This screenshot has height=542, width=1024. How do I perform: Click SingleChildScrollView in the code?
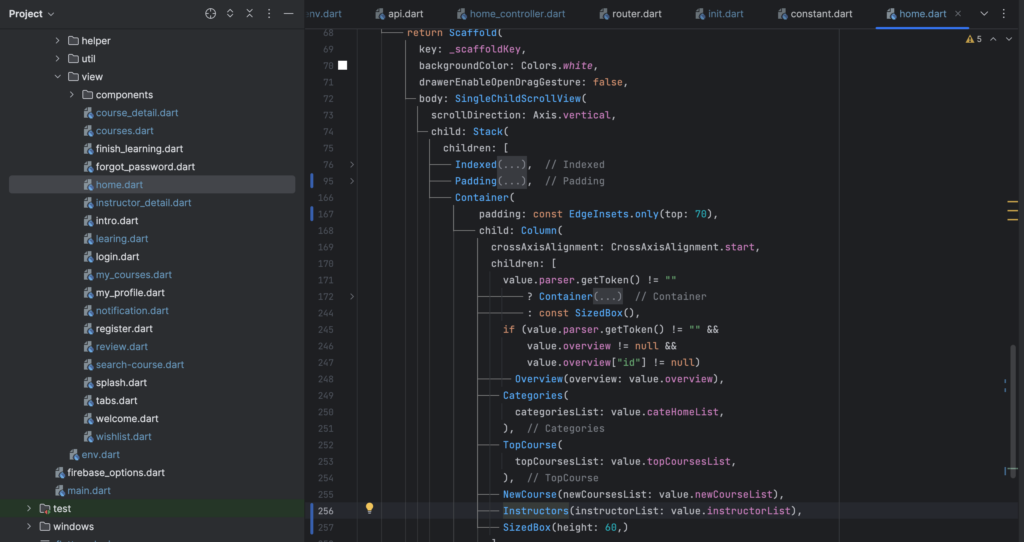(x=518, y=99)
